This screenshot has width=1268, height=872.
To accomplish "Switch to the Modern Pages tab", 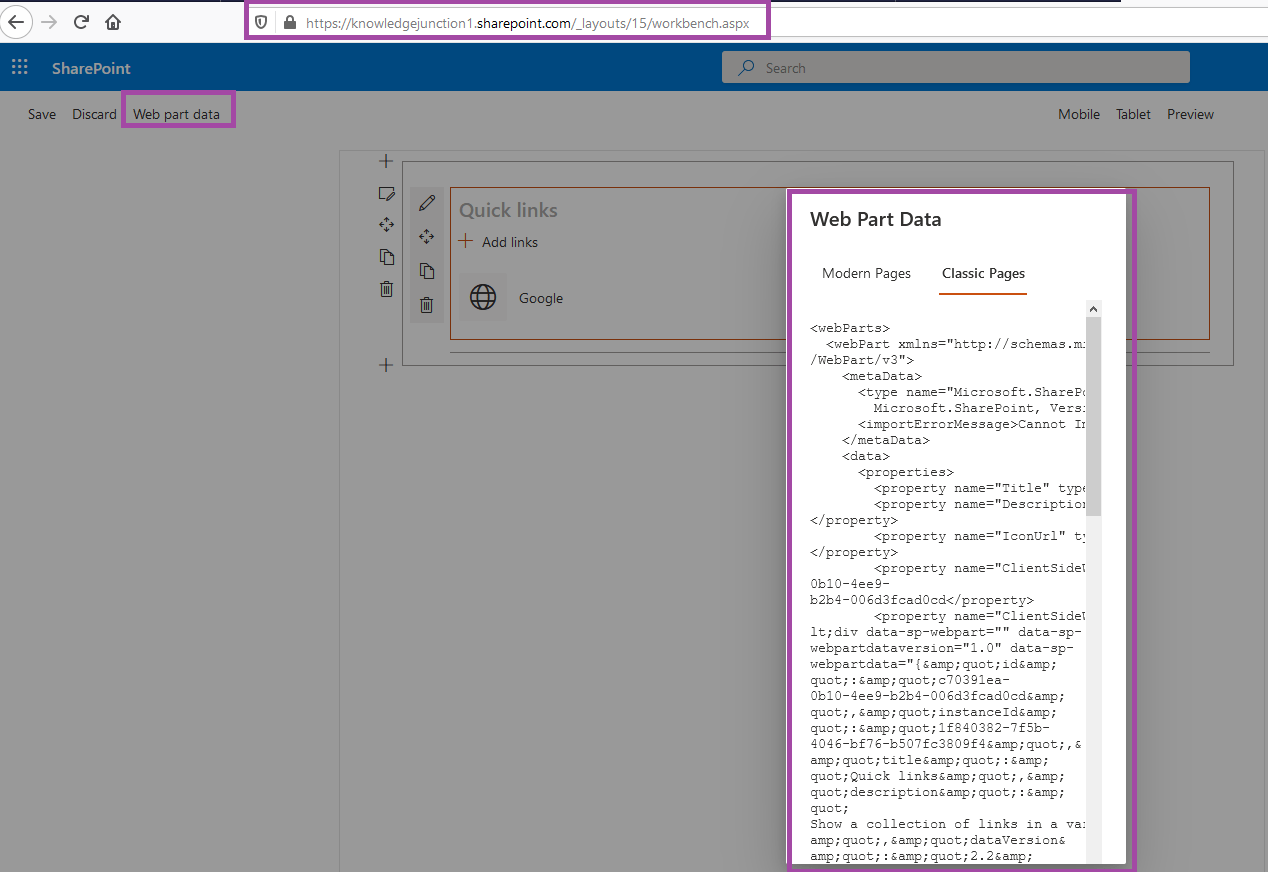I will point(866,273).
